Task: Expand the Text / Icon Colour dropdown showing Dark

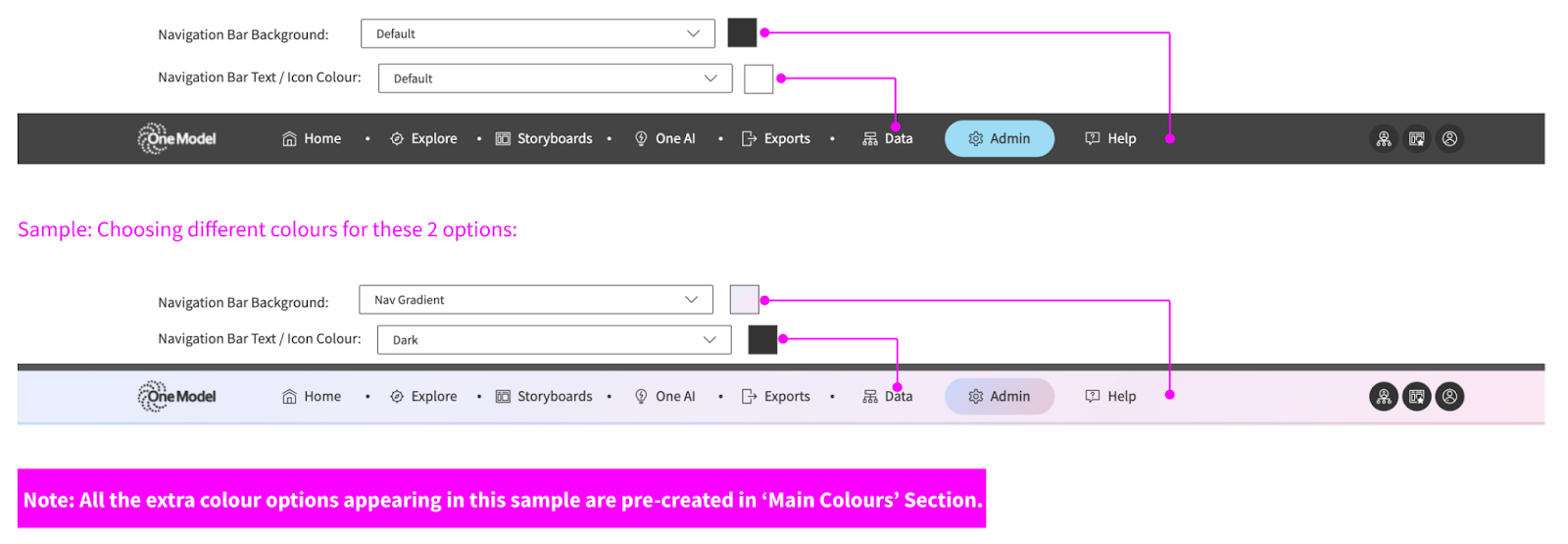Action: [x=554, y=340]
